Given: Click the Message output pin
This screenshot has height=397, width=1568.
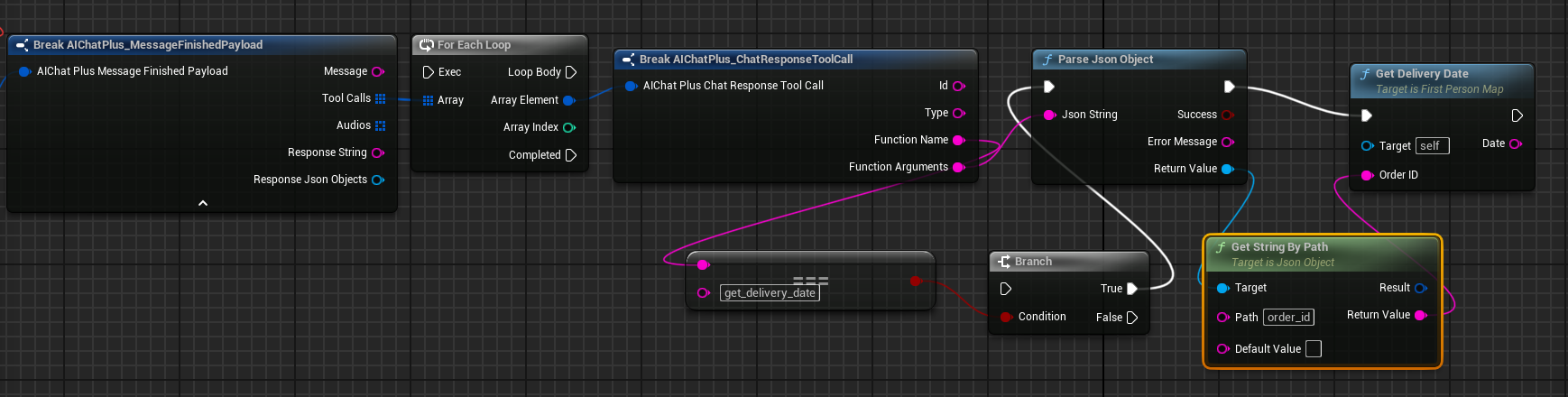Looking at the screenshot, I should (378, 71).
